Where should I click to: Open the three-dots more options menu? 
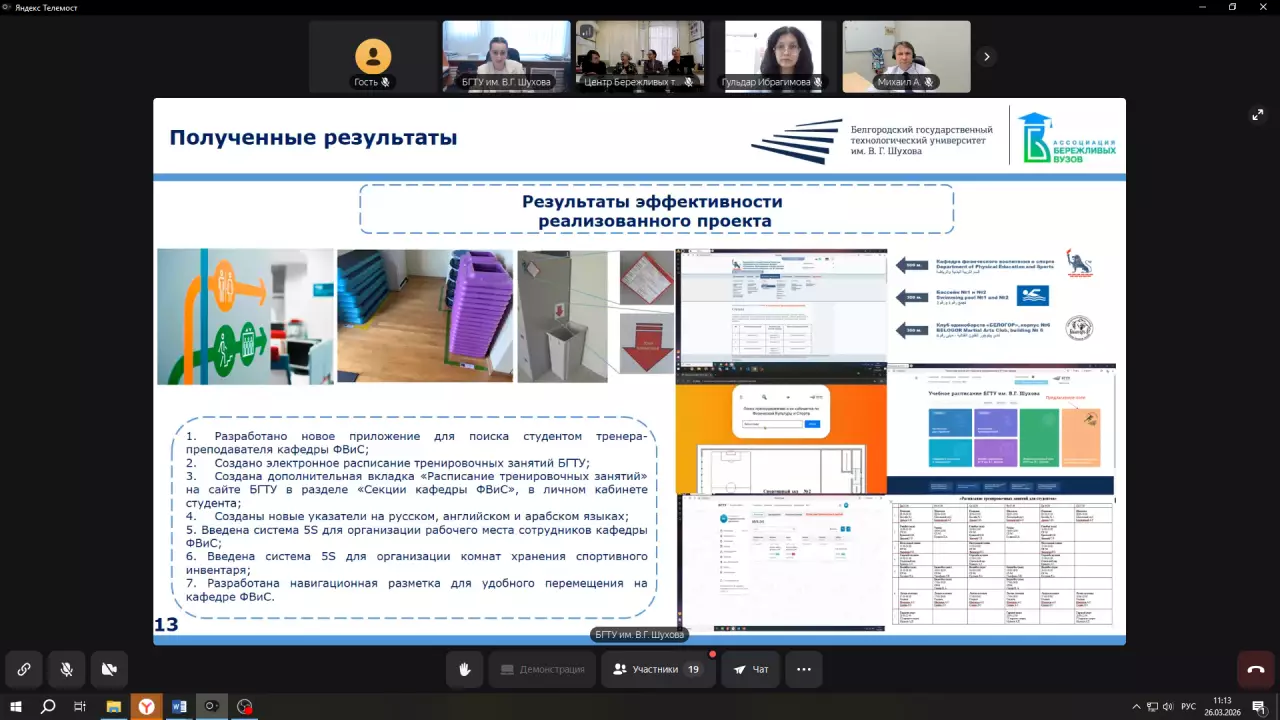tap(804, 669)
